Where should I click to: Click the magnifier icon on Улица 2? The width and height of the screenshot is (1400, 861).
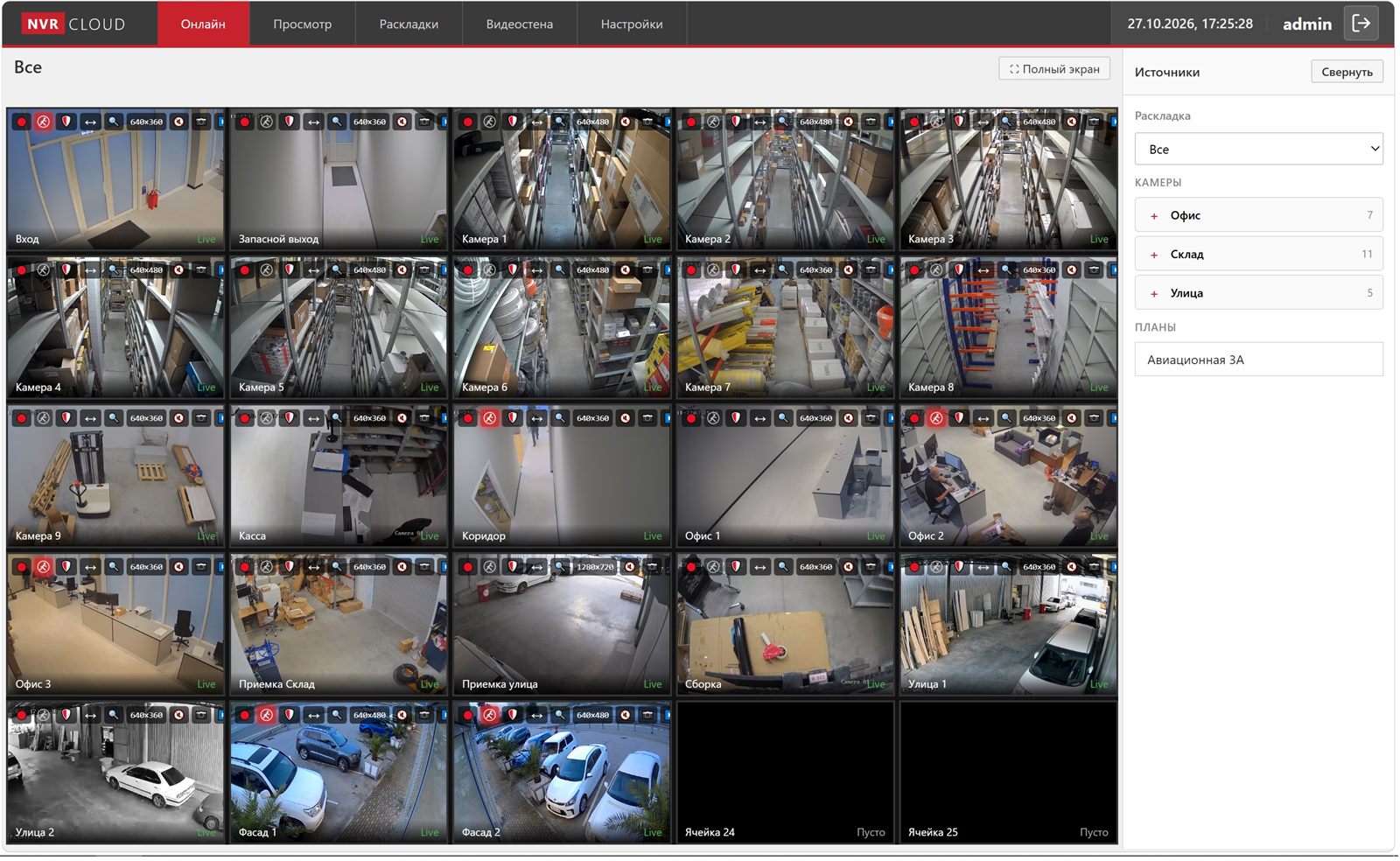click(113, 715)
